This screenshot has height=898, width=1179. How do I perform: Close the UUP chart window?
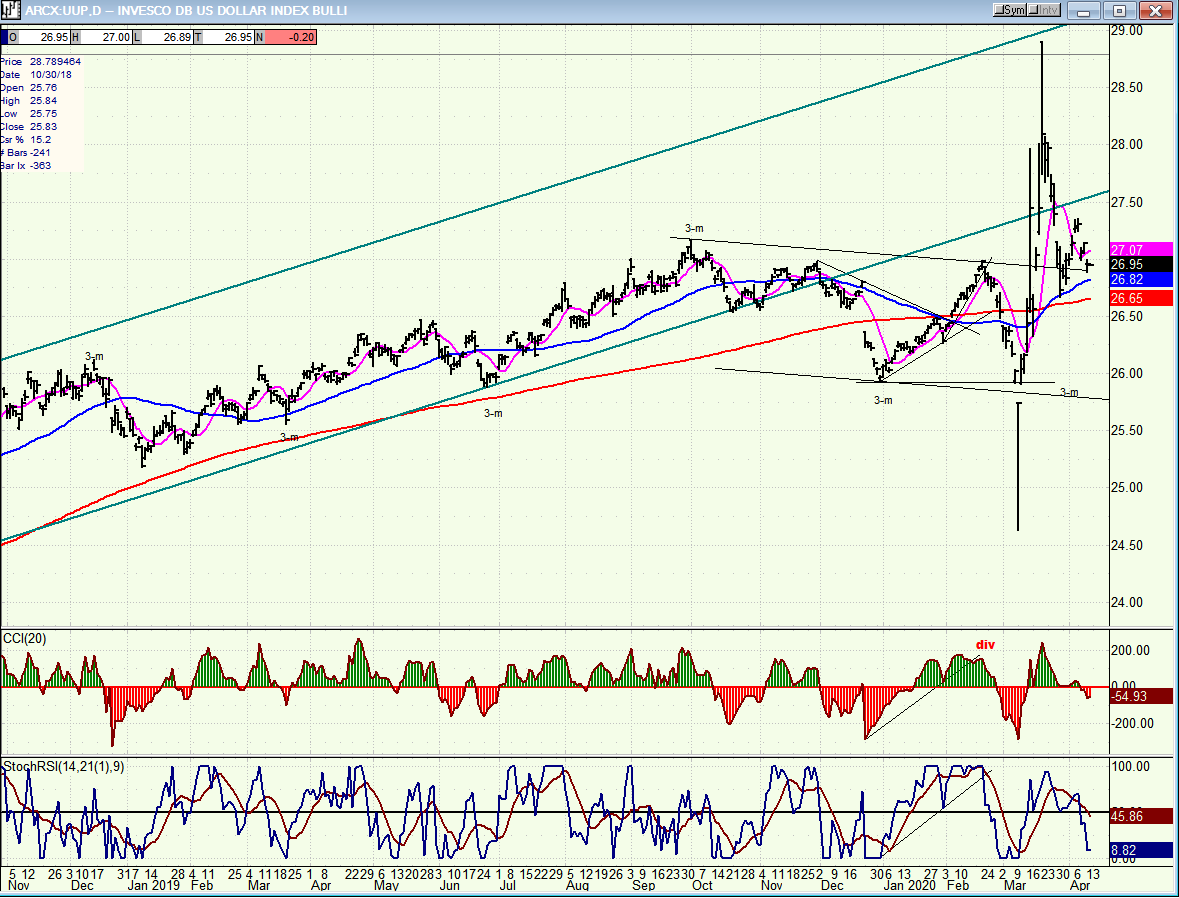(1154, 10)
